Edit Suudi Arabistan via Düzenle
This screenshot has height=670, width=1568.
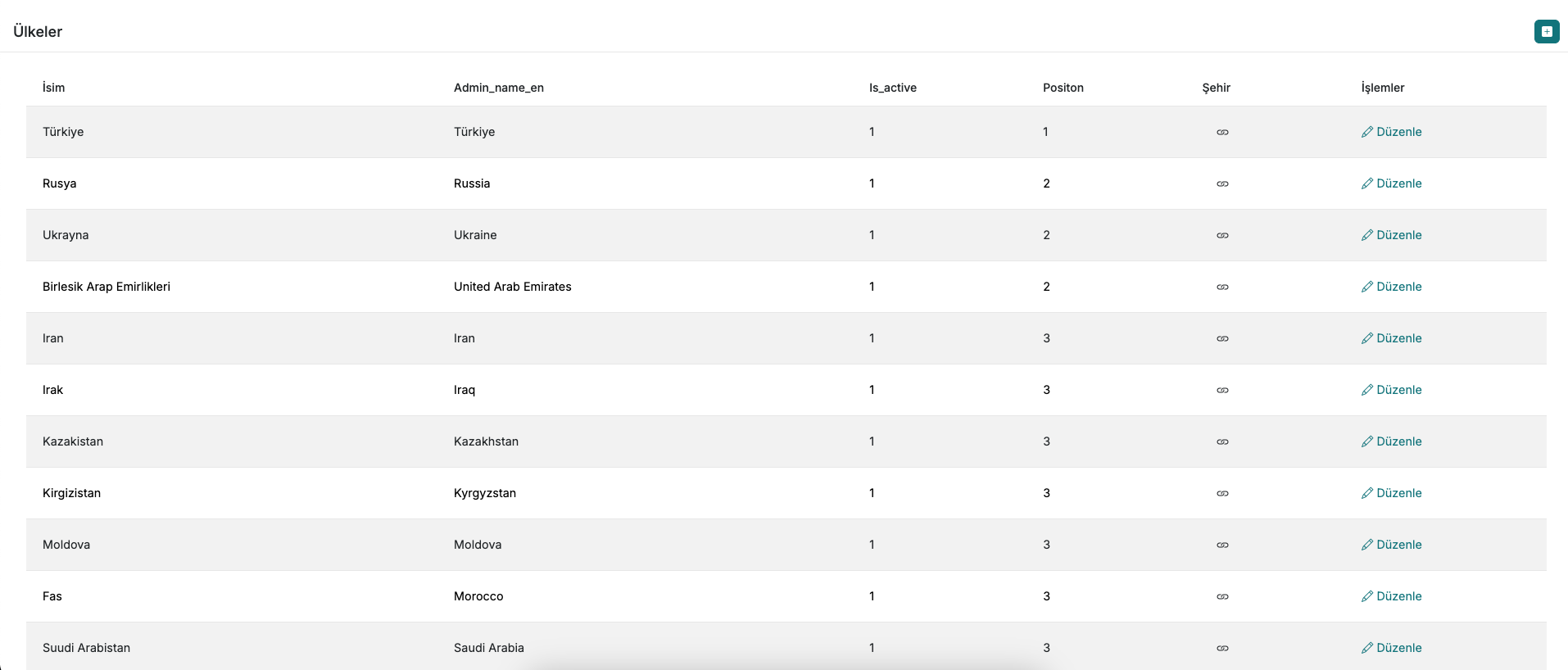click(1391, 648)
